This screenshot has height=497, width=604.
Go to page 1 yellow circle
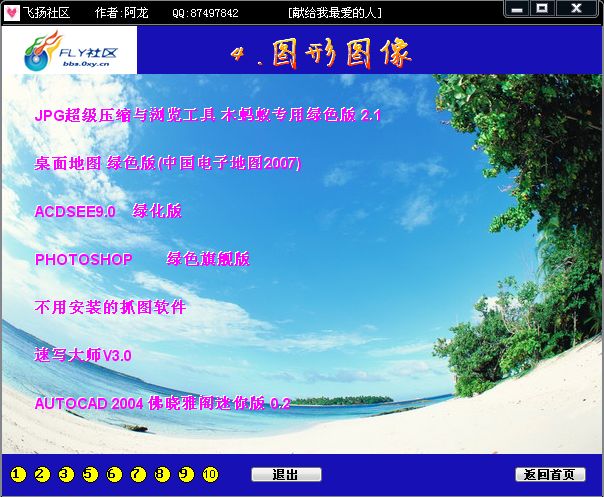tap(18, 474)
